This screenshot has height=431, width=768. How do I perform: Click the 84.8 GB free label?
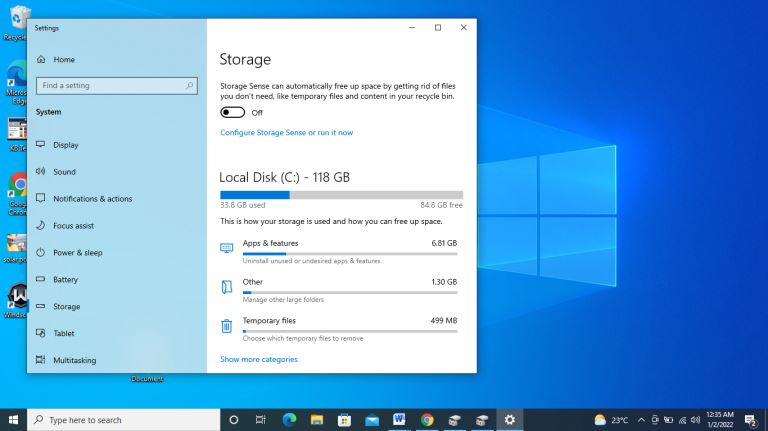(x=441, y=205)
